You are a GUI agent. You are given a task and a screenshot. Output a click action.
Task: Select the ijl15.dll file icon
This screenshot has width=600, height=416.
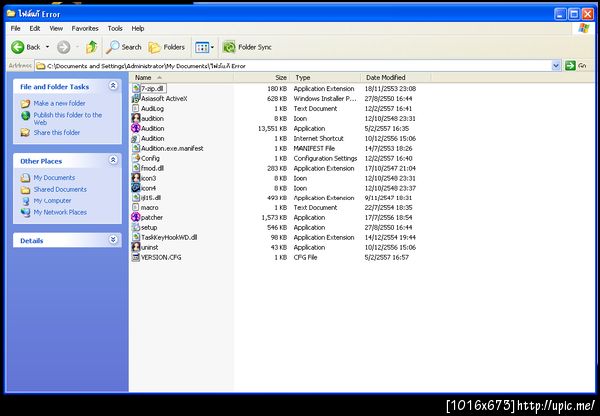(136, 198)
